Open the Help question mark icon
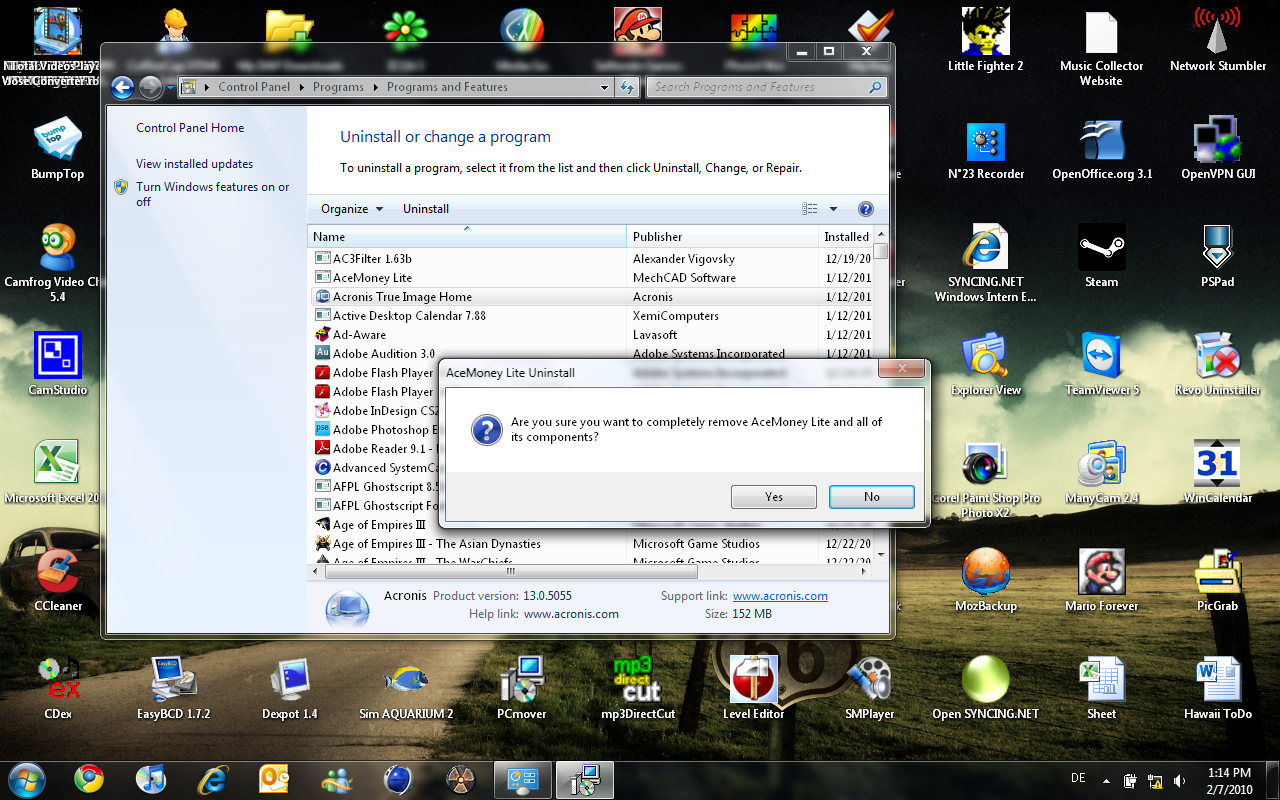Screen dimensions: 1280x800 click(x=866, y=209)
